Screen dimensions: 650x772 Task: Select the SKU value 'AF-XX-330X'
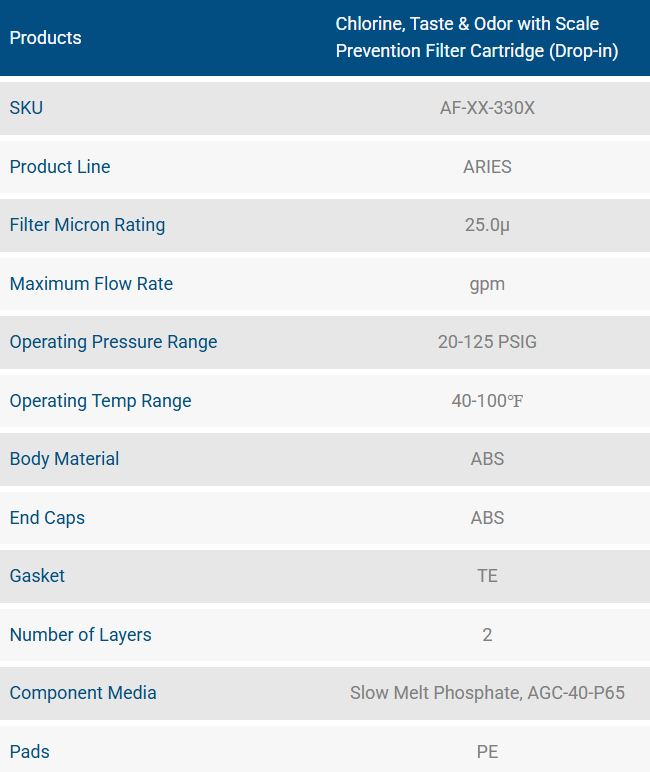(487, 108)
